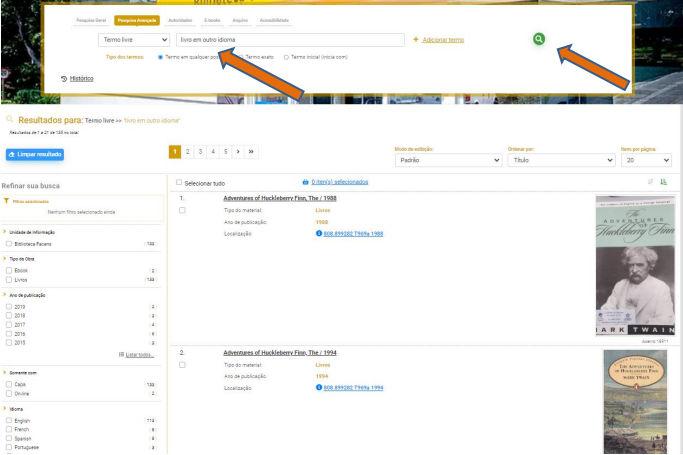The image size is (683, 455).
Task: Click the green list icon above the results
Action: tap(664, 182)
